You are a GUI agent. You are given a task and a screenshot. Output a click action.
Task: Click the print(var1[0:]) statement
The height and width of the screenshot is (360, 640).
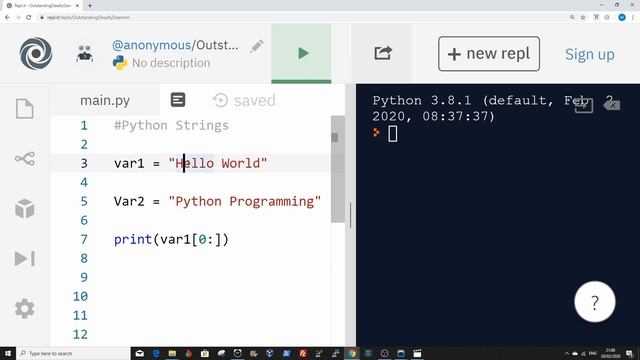coord(171,239)
